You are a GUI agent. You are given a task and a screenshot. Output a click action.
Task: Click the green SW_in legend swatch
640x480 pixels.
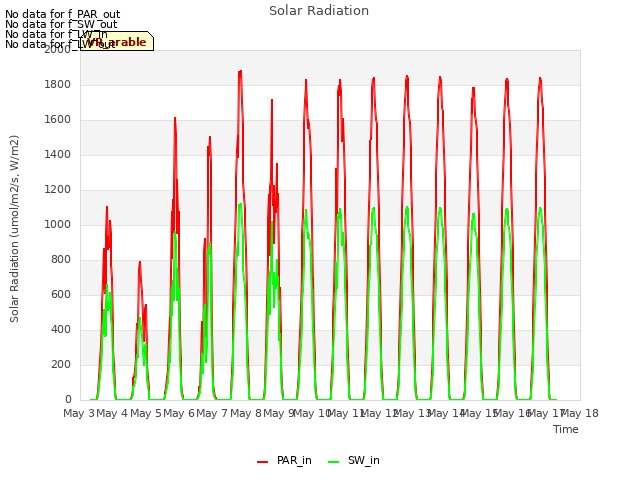333,462
